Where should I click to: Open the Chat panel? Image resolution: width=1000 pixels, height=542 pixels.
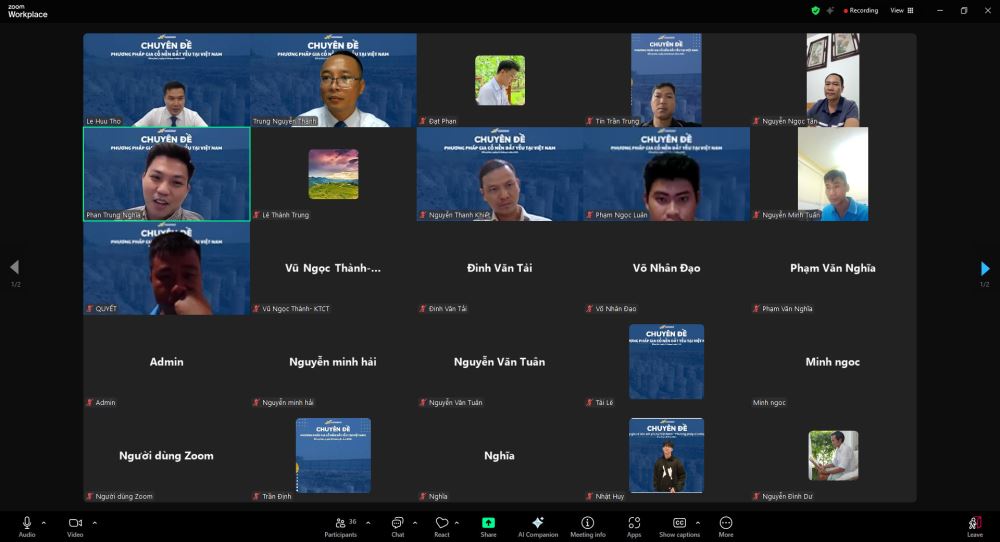point(397,523)
